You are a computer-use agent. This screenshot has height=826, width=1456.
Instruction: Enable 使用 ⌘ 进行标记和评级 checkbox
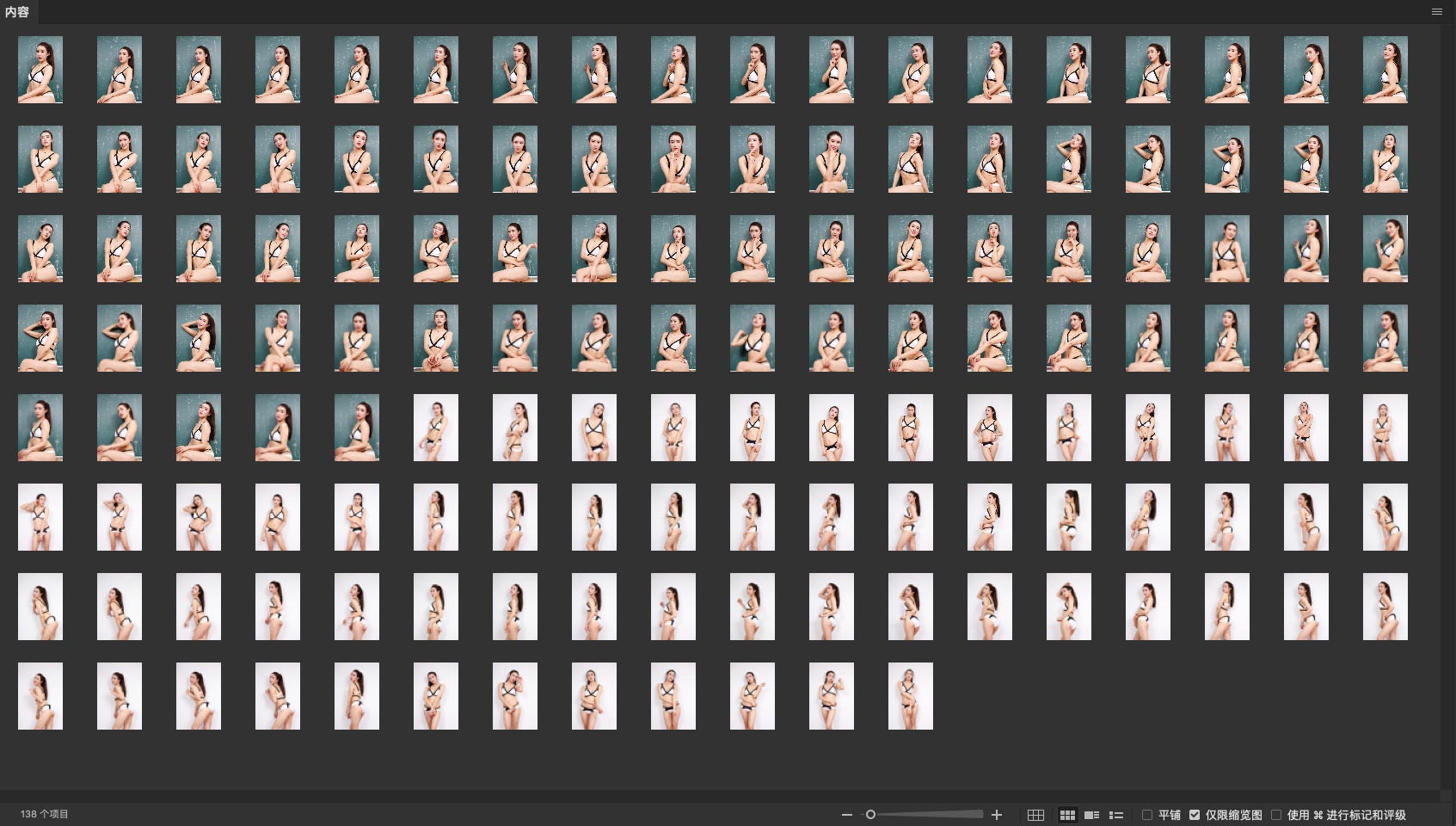point(1276,815)
